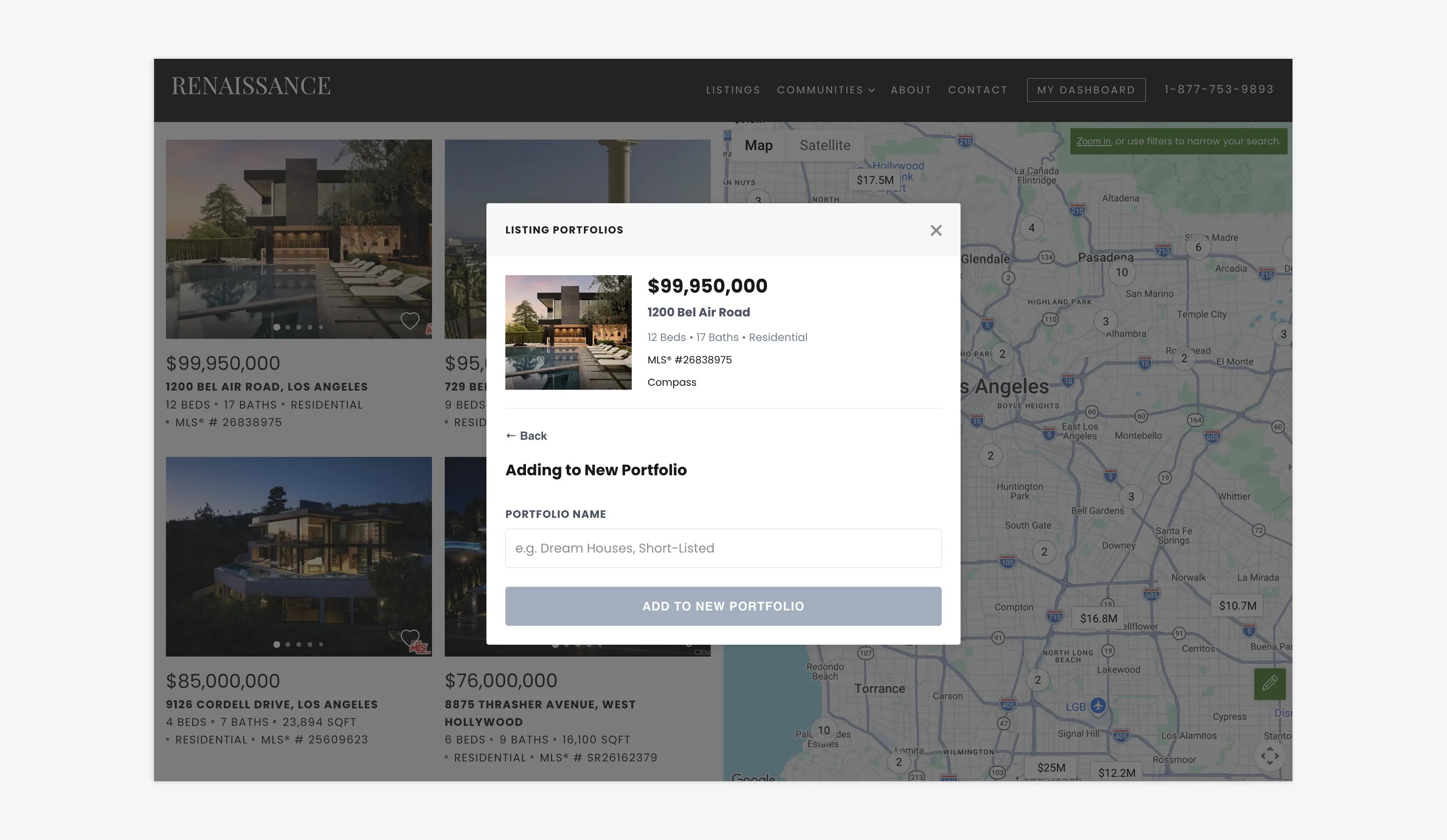Viewport: 1447px width, 840px height.
Task: Go back using the Back arrow link
Action: click(526, 436)
